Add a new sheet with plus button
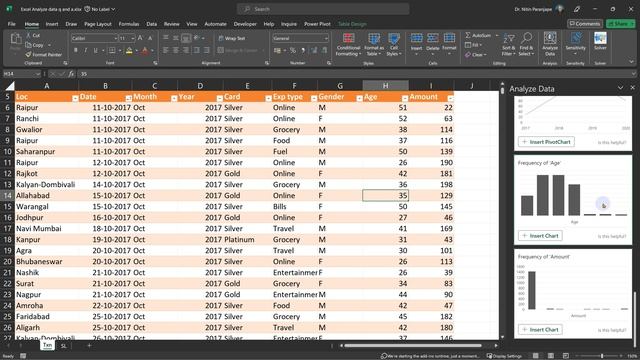640x360 pixels. (89, 346)
